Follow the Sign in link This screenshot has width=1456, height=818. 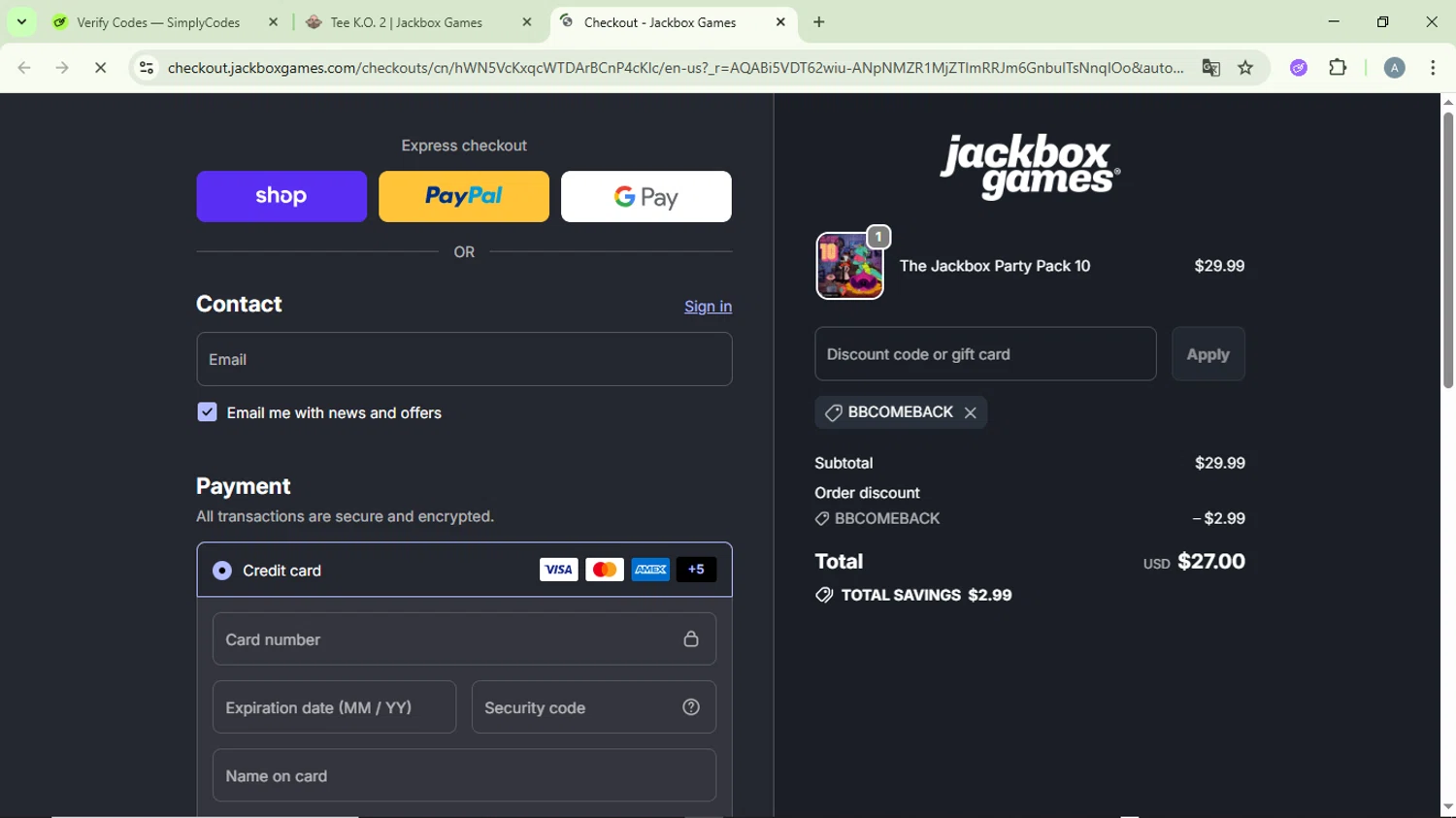[x=708, y=307]
